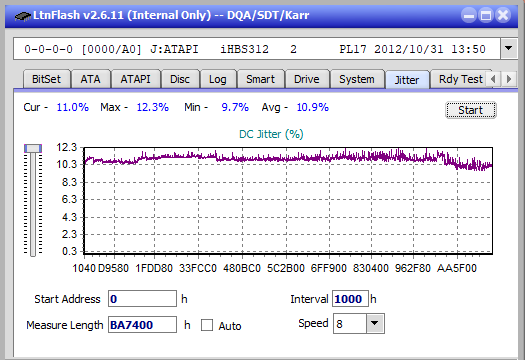The width and height of the screenshot is (525, 360).
Task: Start the jitter measurement
Action: click(470, 110)
